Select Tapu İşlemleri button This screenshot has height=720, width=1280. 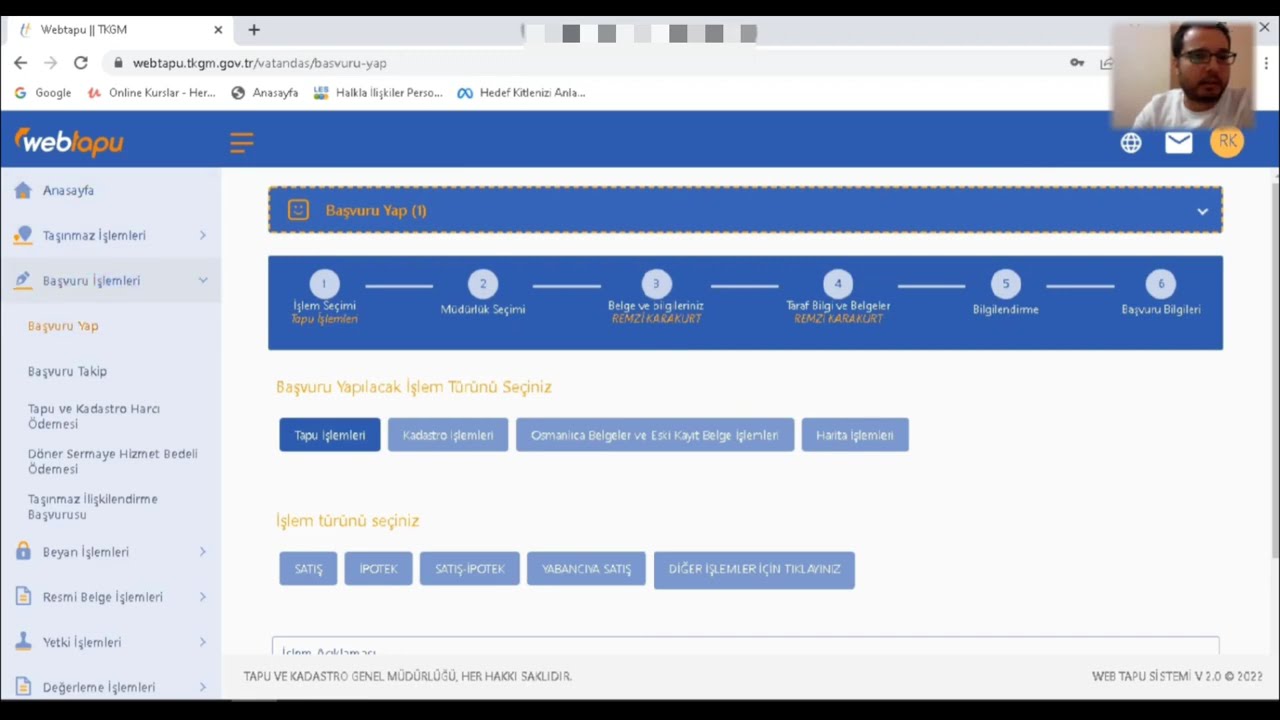330,435
